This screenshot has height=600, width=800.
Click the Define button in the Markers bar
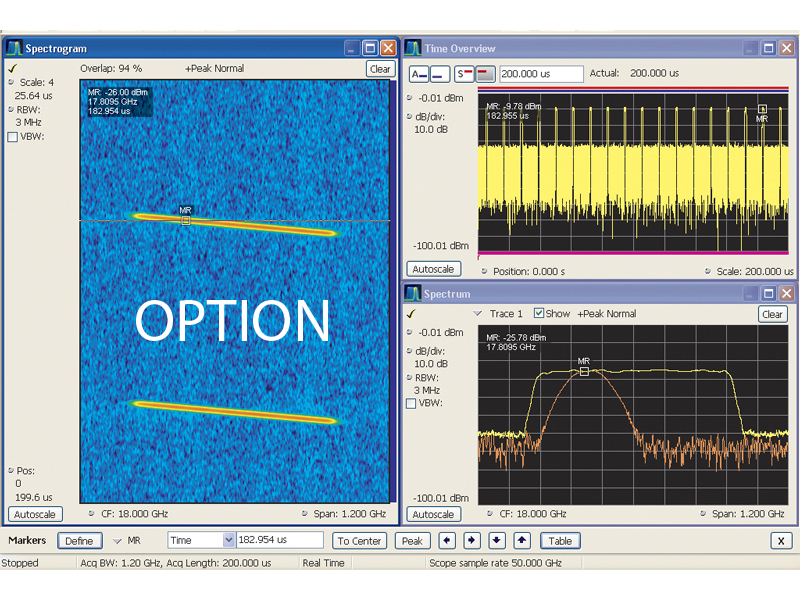[79, 541]
